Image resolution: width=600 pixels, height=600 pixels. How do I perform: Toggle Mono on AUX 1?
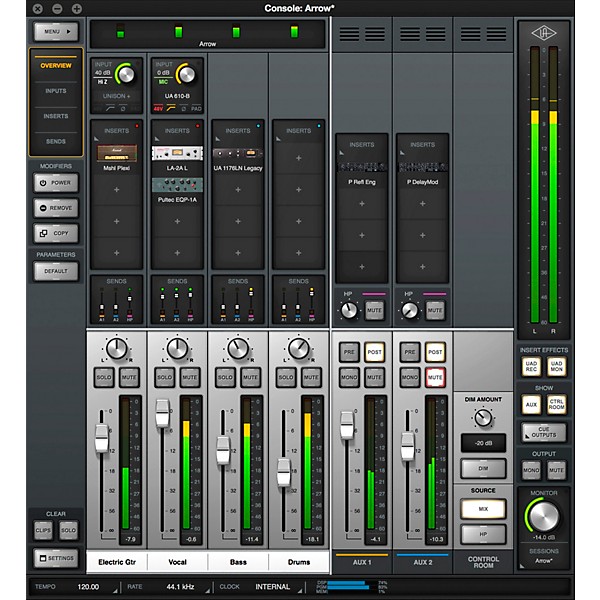coord(349,377)
